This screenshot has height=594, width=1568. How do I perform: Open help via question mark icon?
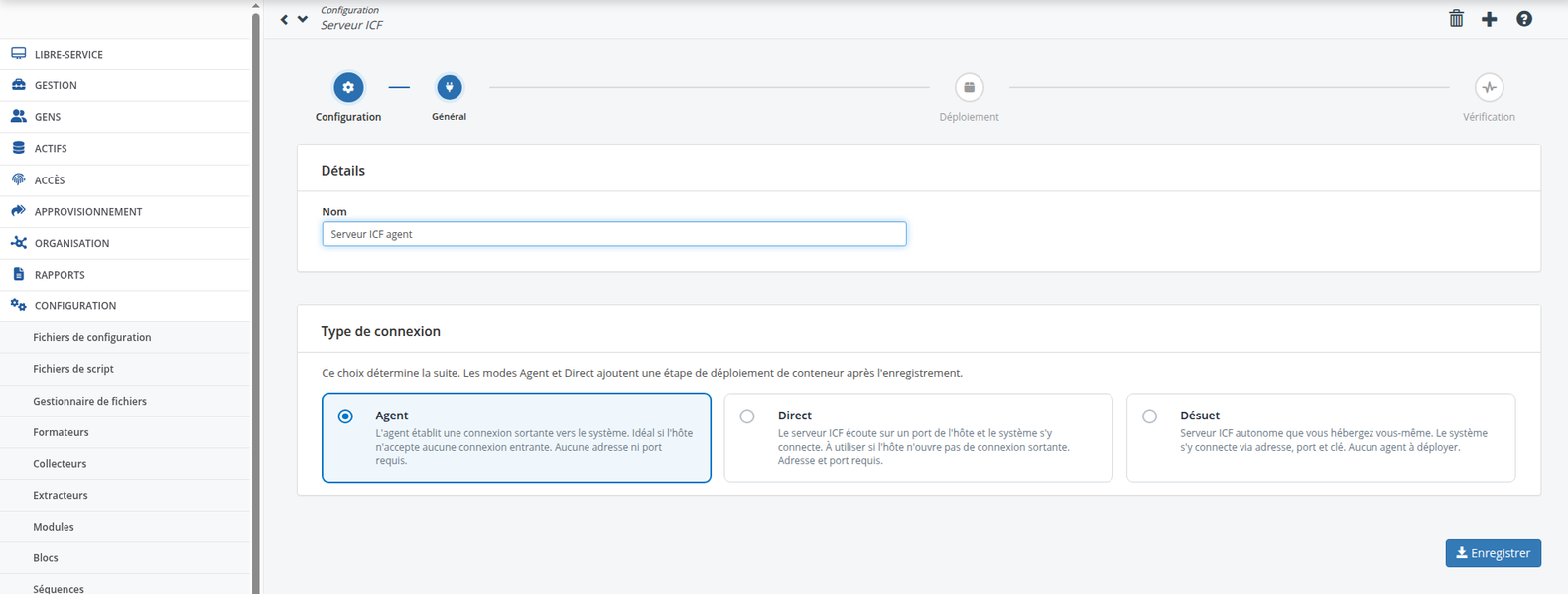pyautogui.click(x=1524, y=19)
